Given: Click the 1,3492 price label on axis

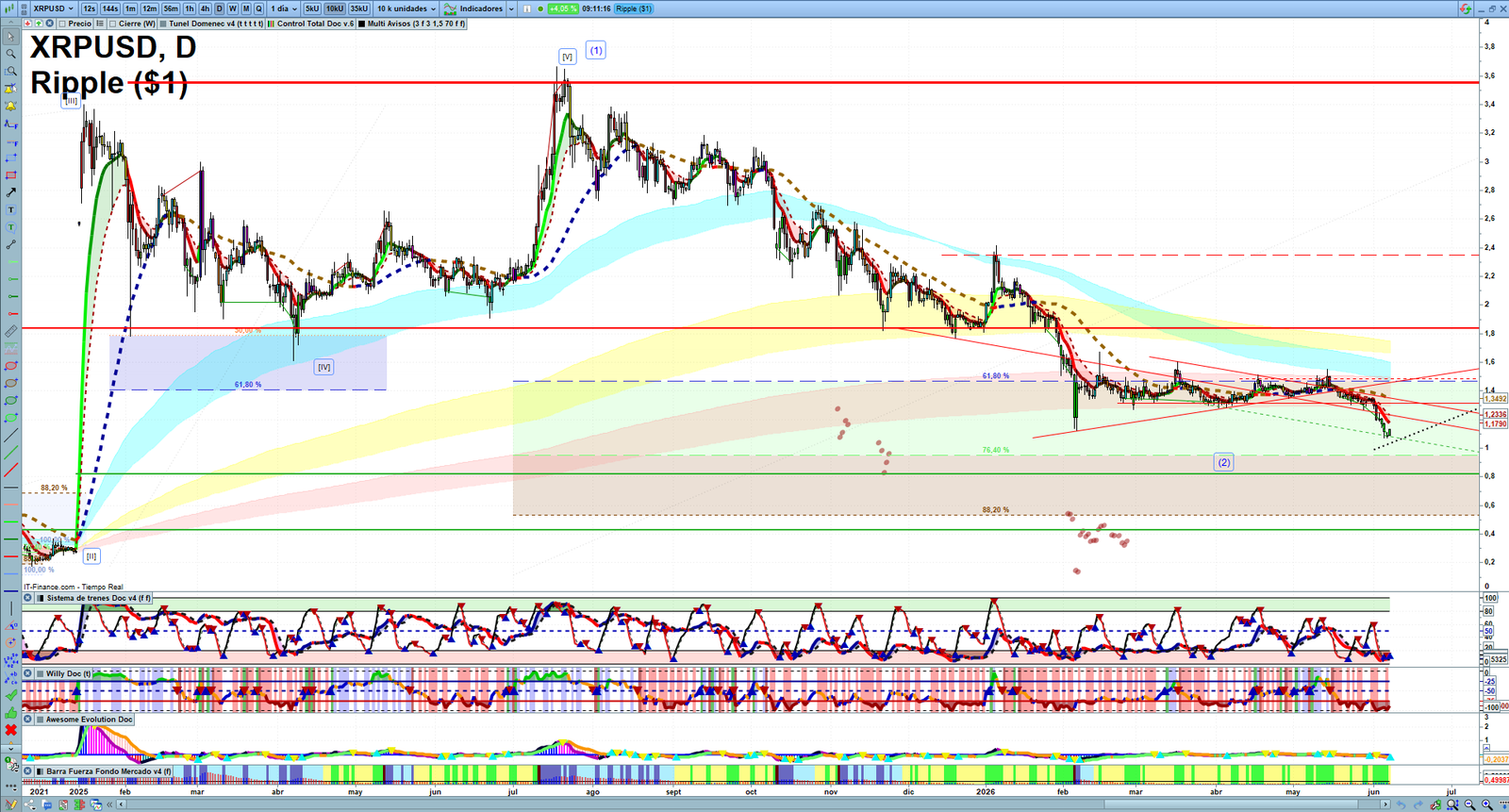Looking at the screenshot, I should (x=1495, y=399).
